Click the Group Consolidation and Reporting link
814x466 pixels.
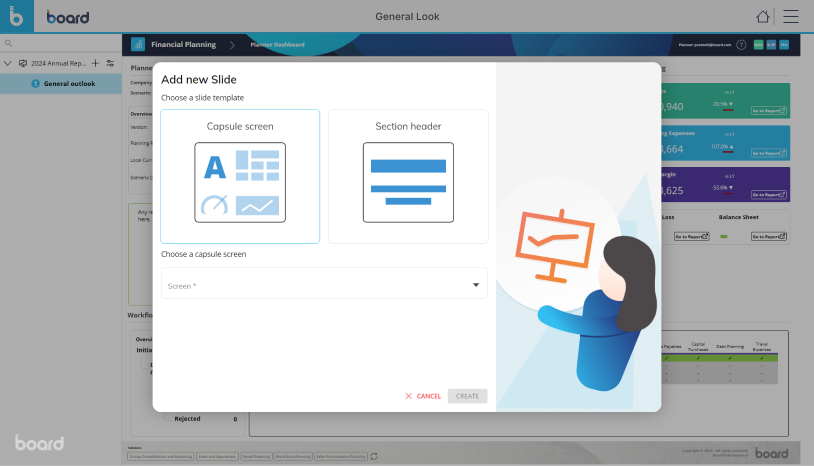(x=162, y=456)
